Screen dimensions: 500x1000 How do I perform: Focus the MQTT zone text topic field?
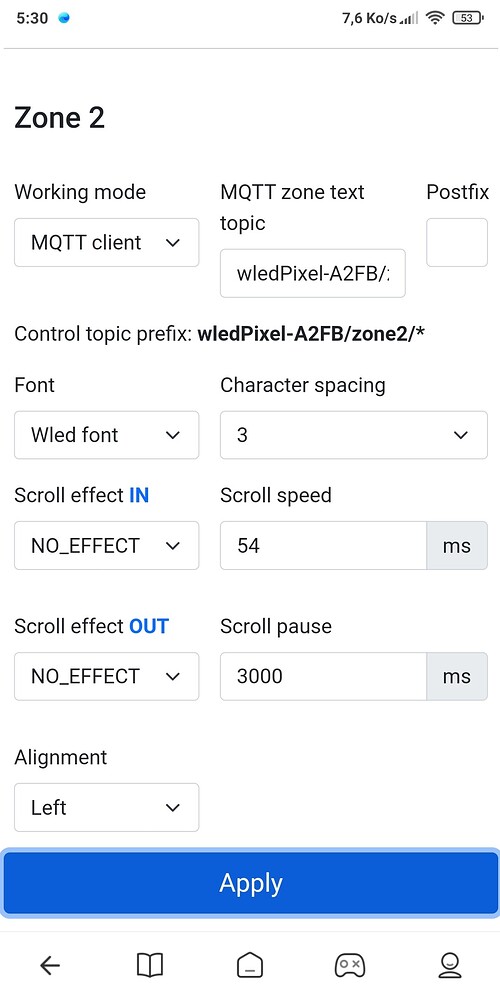tap(312, 273)
